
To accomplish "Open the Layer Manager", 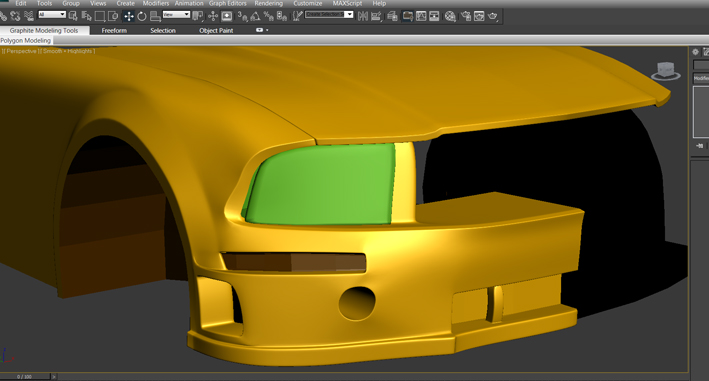I will click(392, 16).
